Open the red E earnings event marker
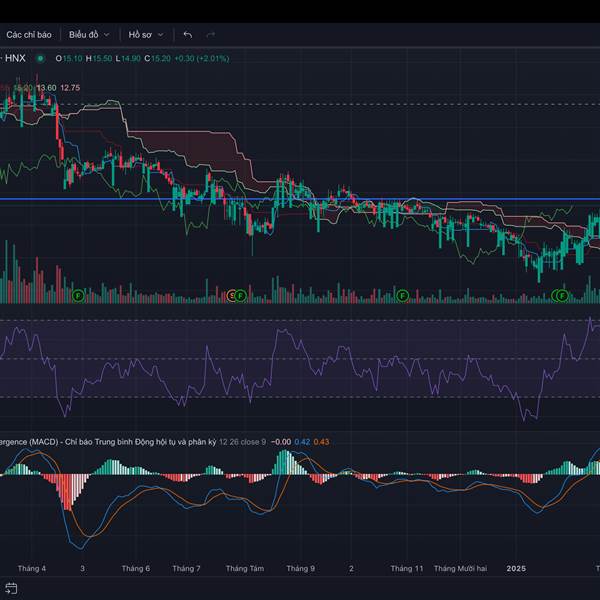The height and width of the screenshot is (600, 600). [232, 295]
